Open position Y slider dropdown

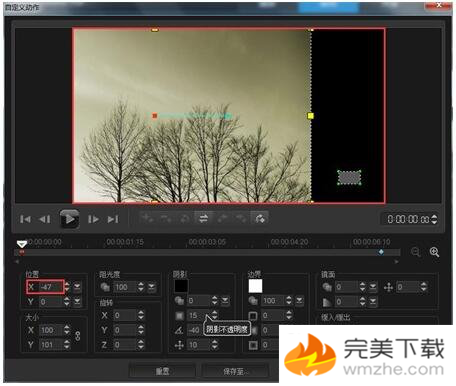click(x=77, y=302)
